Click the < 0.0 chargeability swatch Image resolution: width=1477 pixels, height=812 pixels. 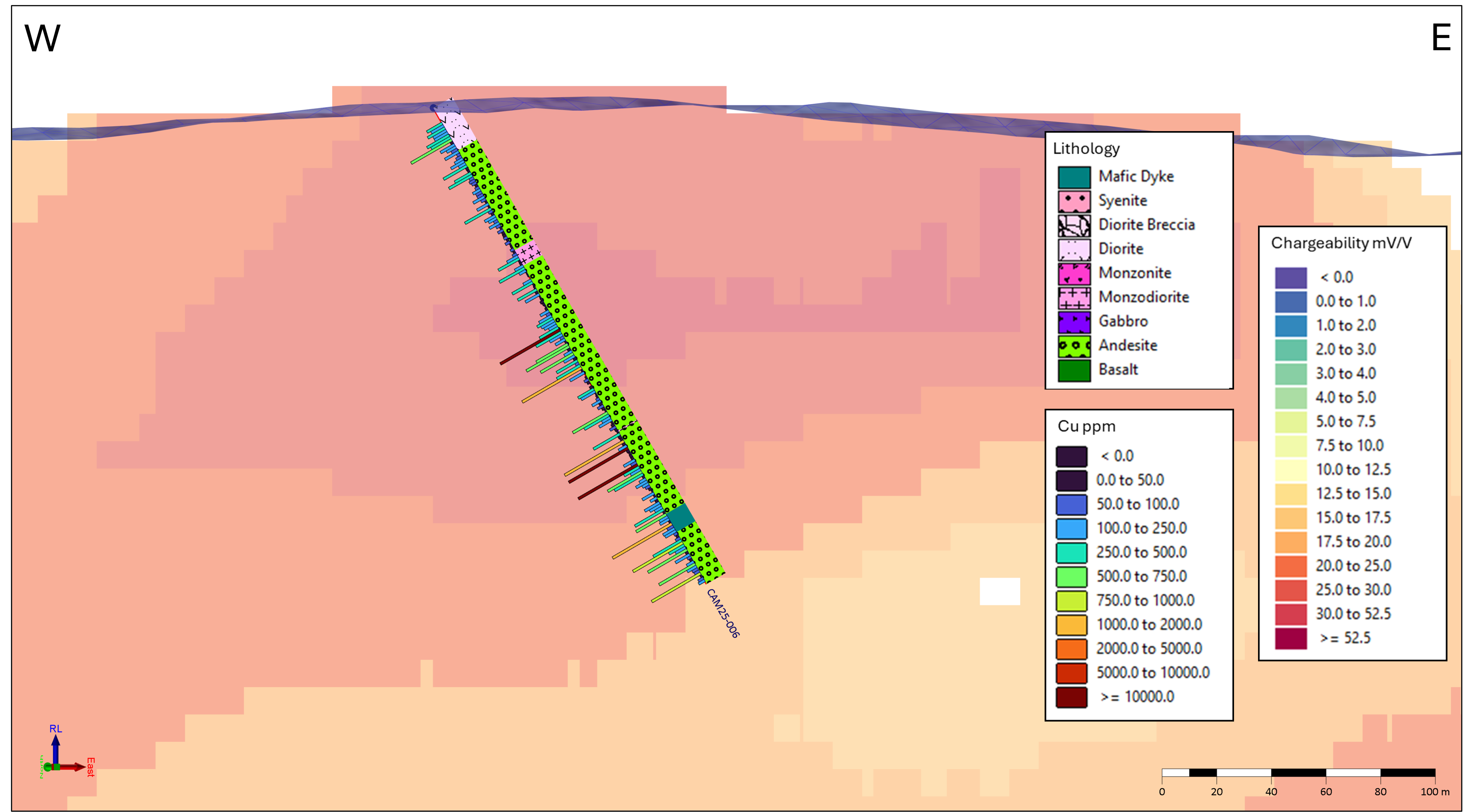point(1291,278)
